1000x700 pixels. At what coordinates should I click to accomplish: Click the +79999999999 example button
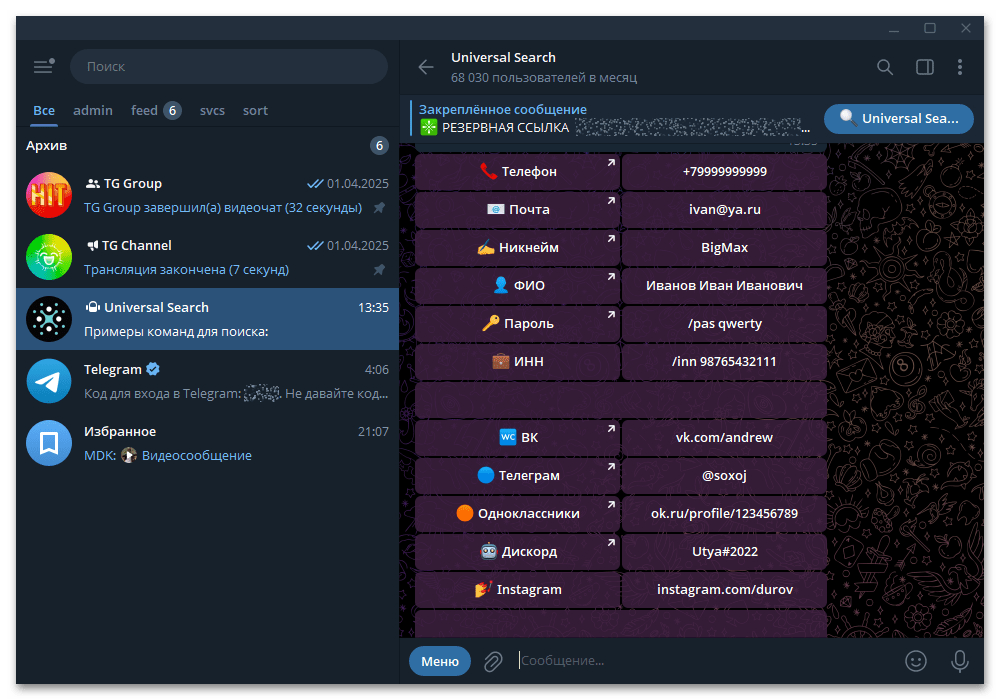(724, 171)
